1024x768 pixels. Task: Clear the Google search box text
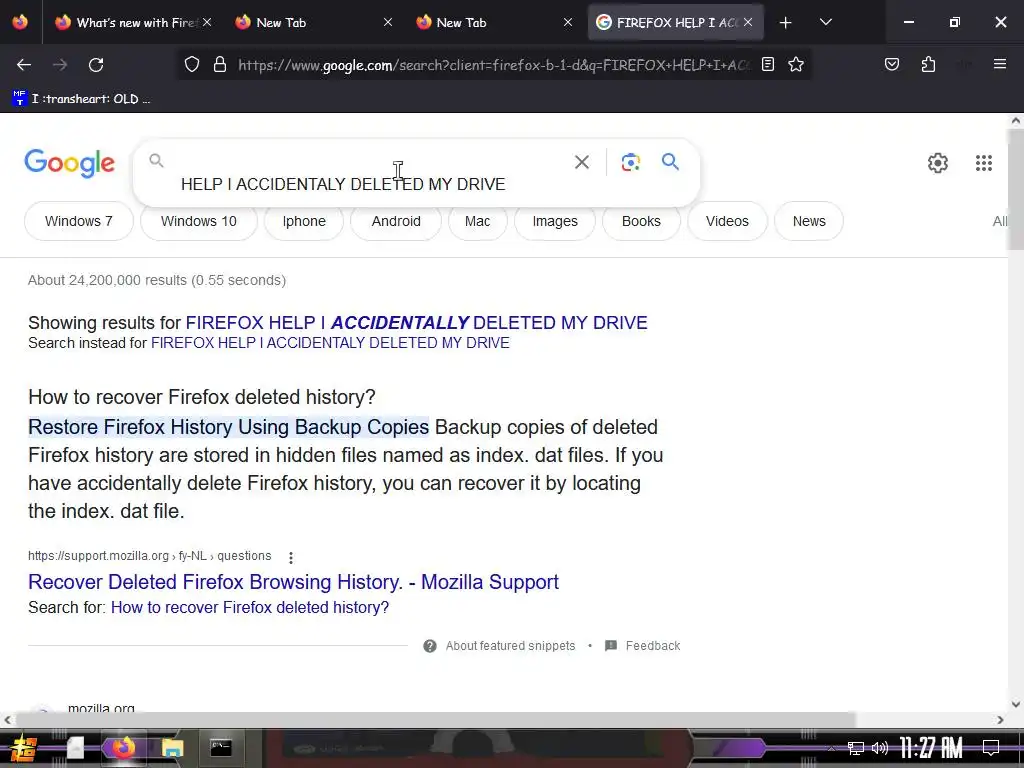(x=581, y=162)
